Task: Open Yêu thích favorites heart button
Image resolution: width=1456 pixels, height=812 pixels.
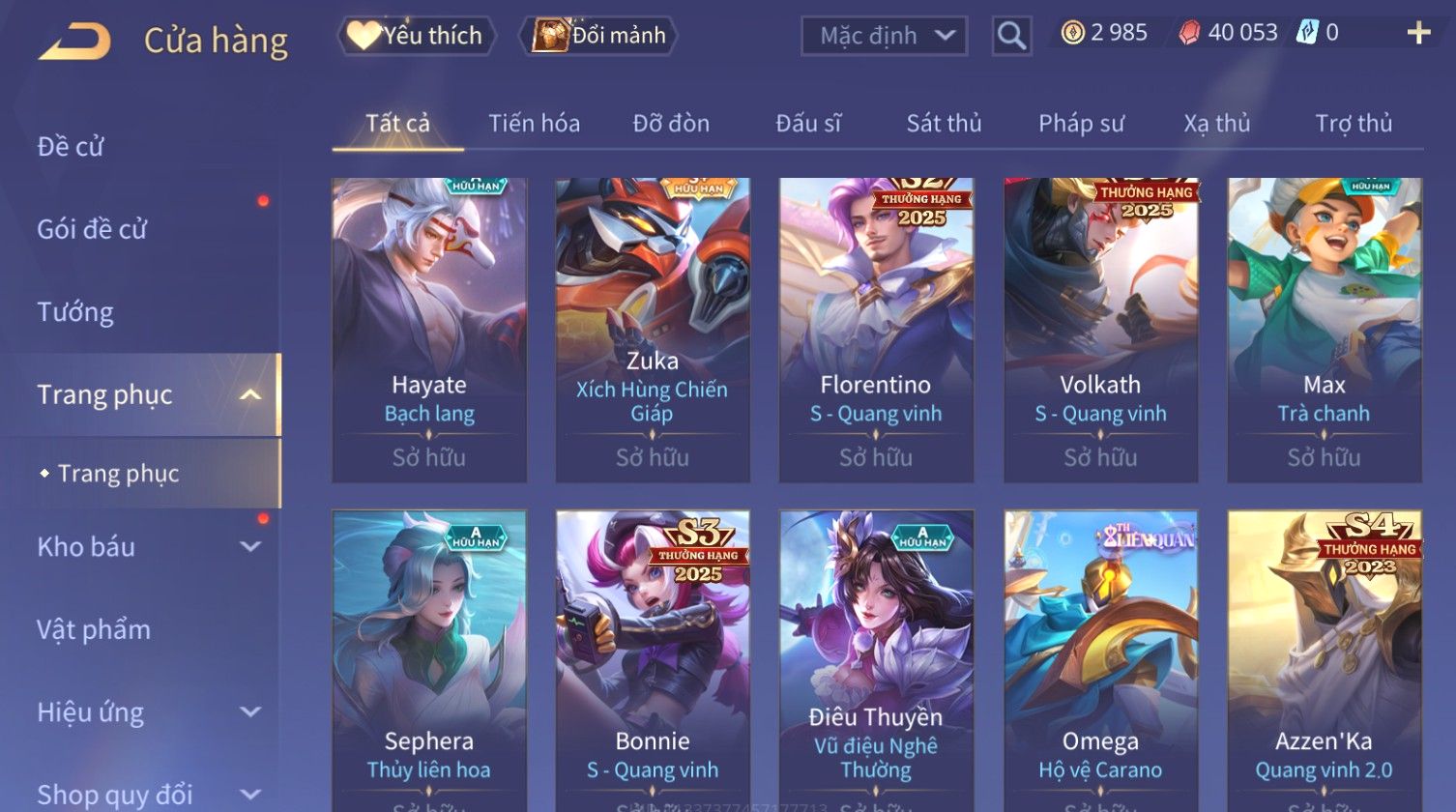Action: pyautogui.click(x=417, y=36)
